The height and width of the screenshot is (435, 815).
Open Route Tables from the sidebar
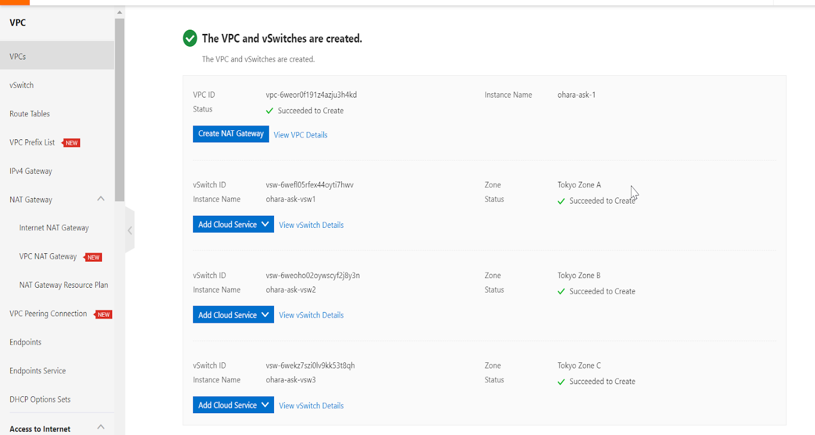tap(30, 114)
